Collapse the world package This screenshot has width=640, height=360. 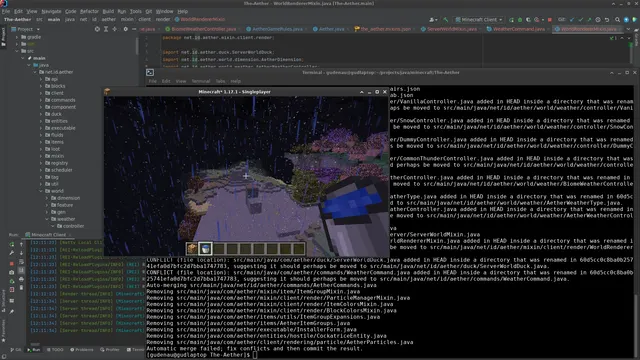(41, 191)
